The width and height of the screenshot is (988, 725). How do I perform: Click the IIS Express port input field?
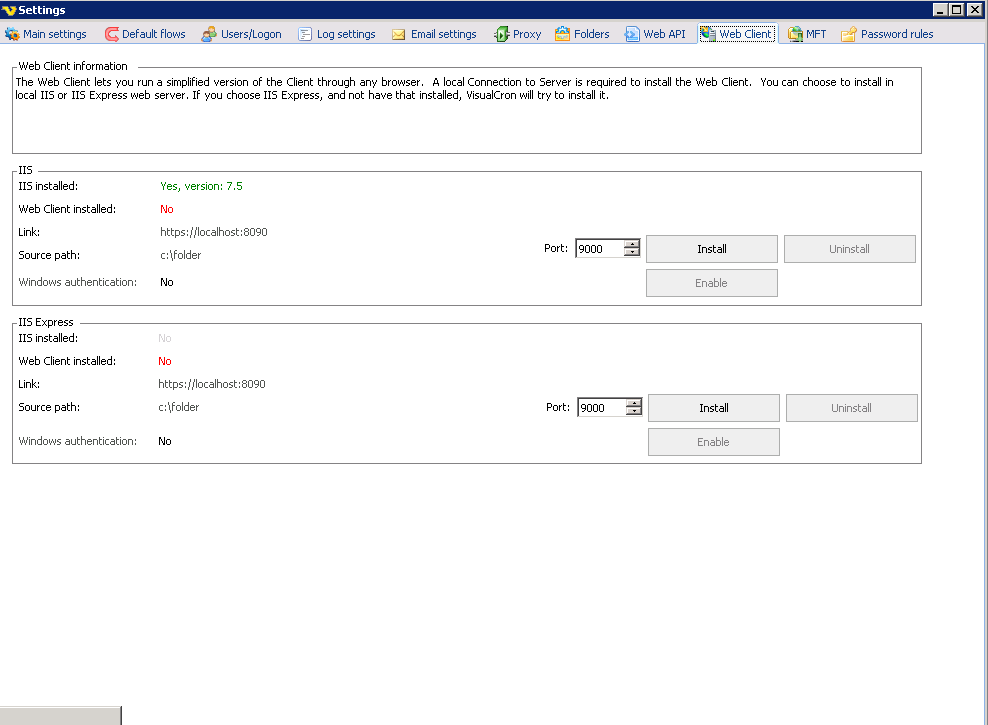click(x=602, y=408)
